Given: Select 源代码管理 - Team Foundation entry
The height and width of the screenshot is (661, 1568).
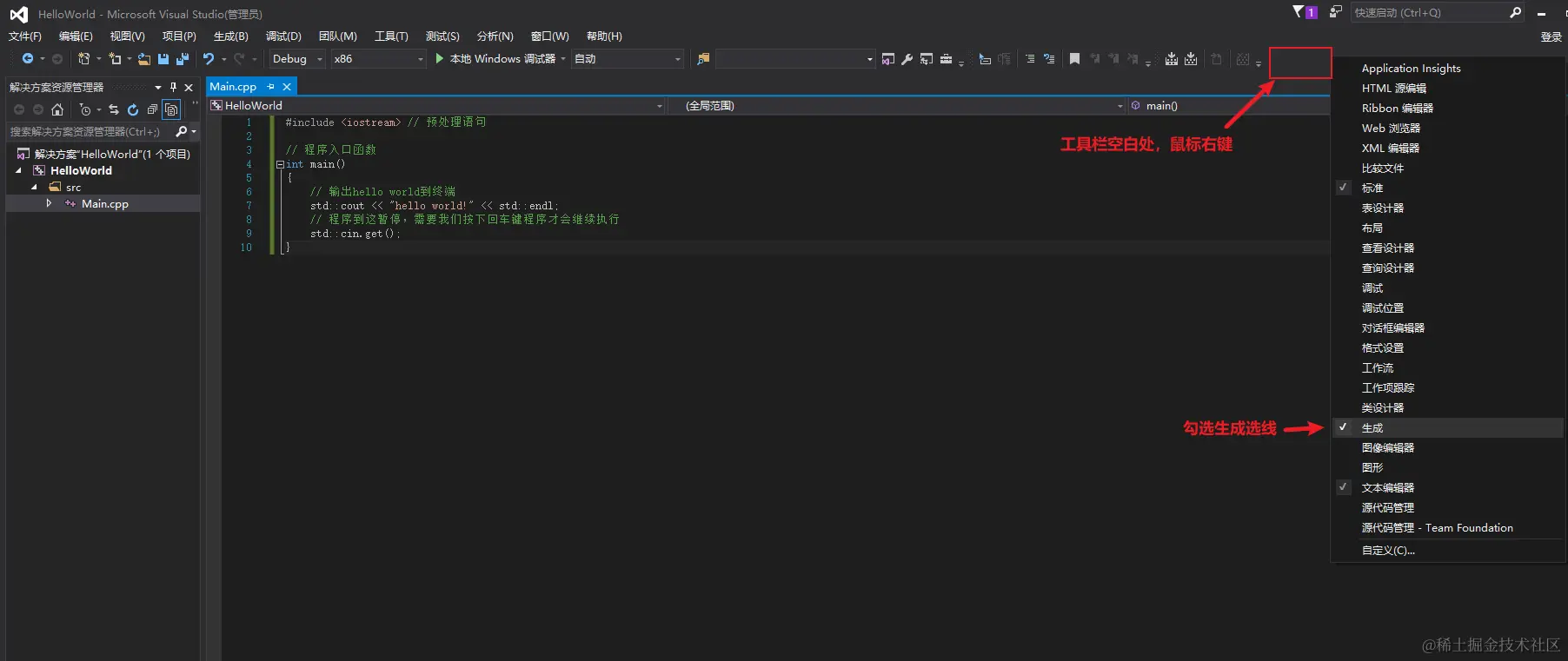Looking at the screenshot, I should (1447, 527).
